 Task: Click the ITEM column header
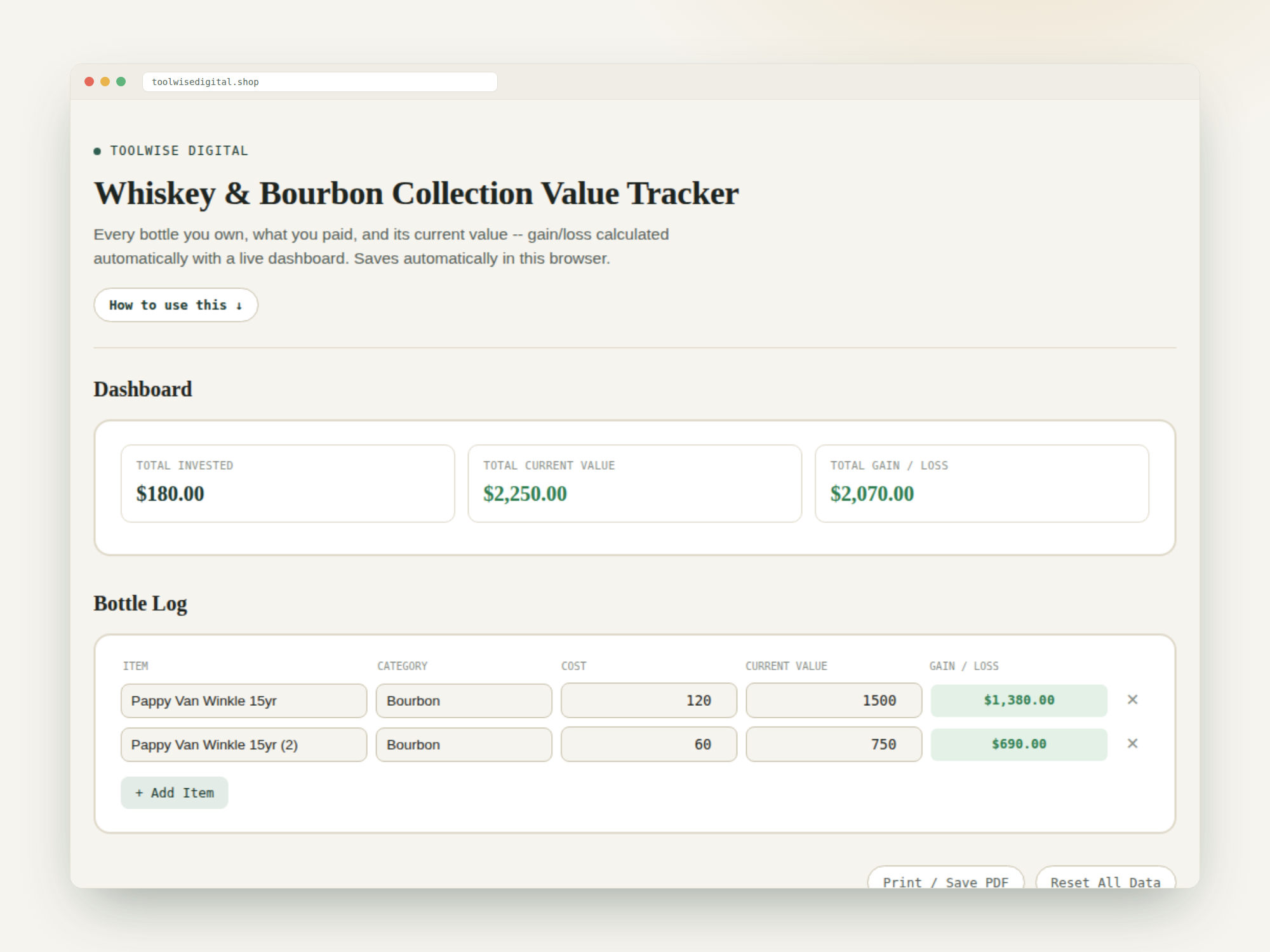coord(136,666)
